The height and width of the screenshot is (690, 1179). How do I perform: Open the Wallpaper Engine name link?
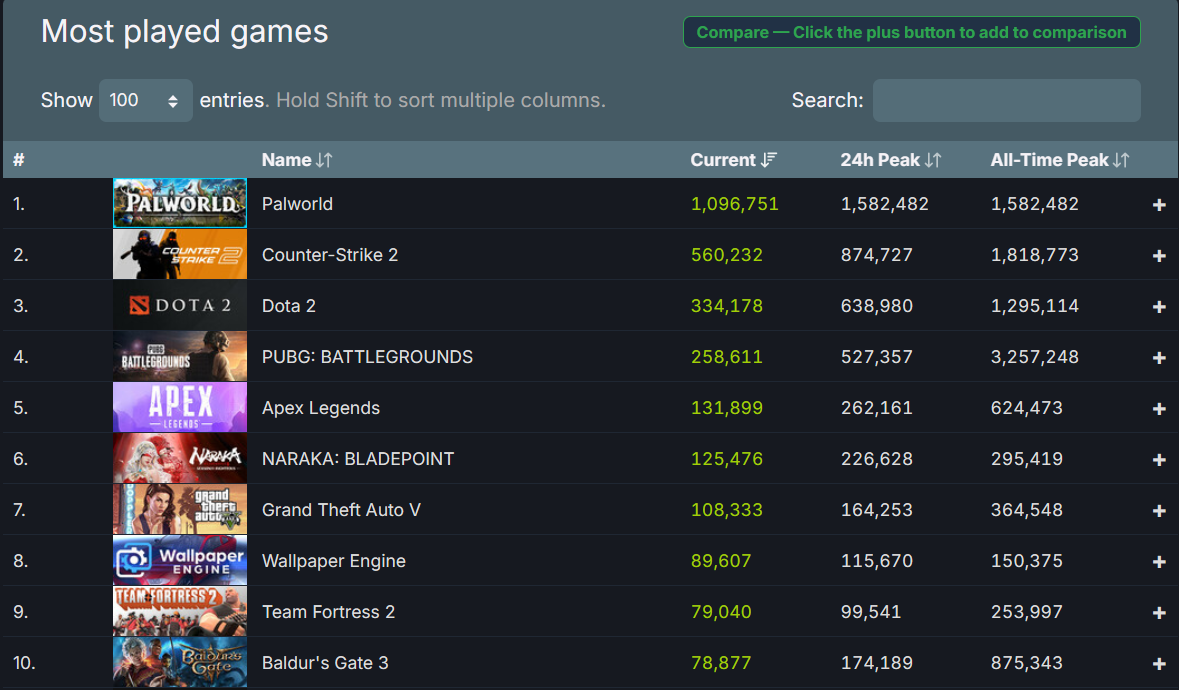334,561
